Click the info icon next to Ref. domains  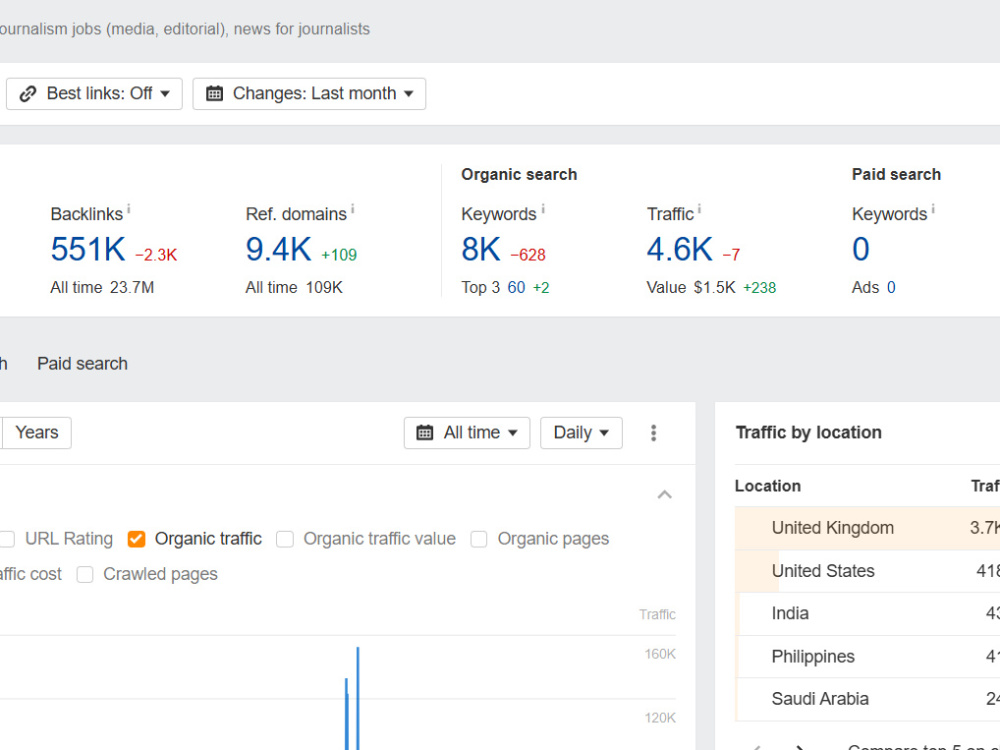click(352, 209)
